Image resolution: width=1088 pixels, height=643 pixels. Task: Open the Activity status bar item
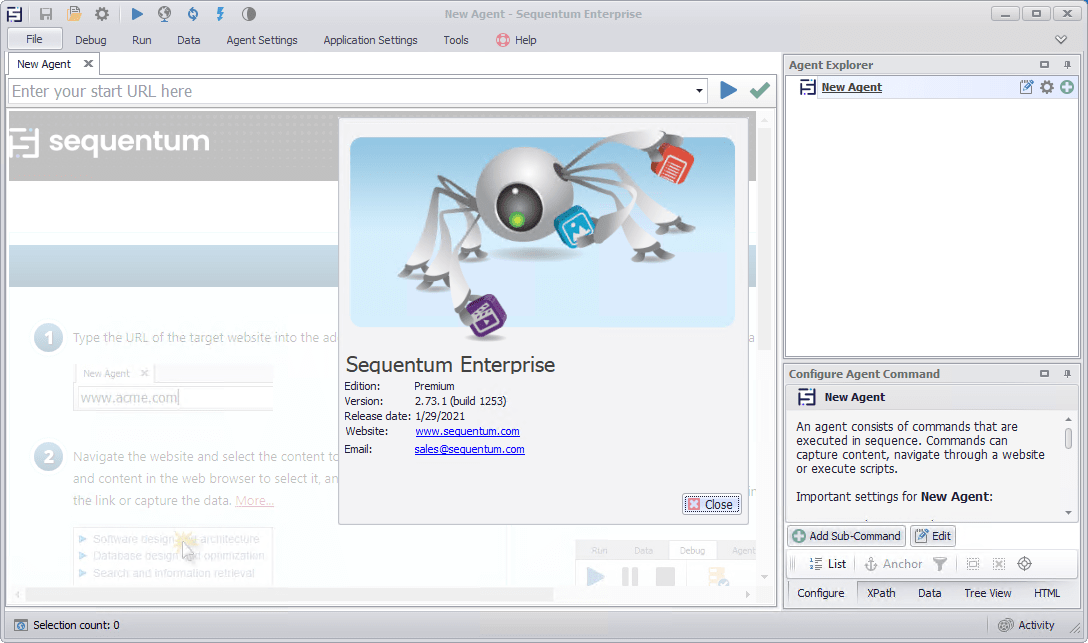(x=1026, y=625)
